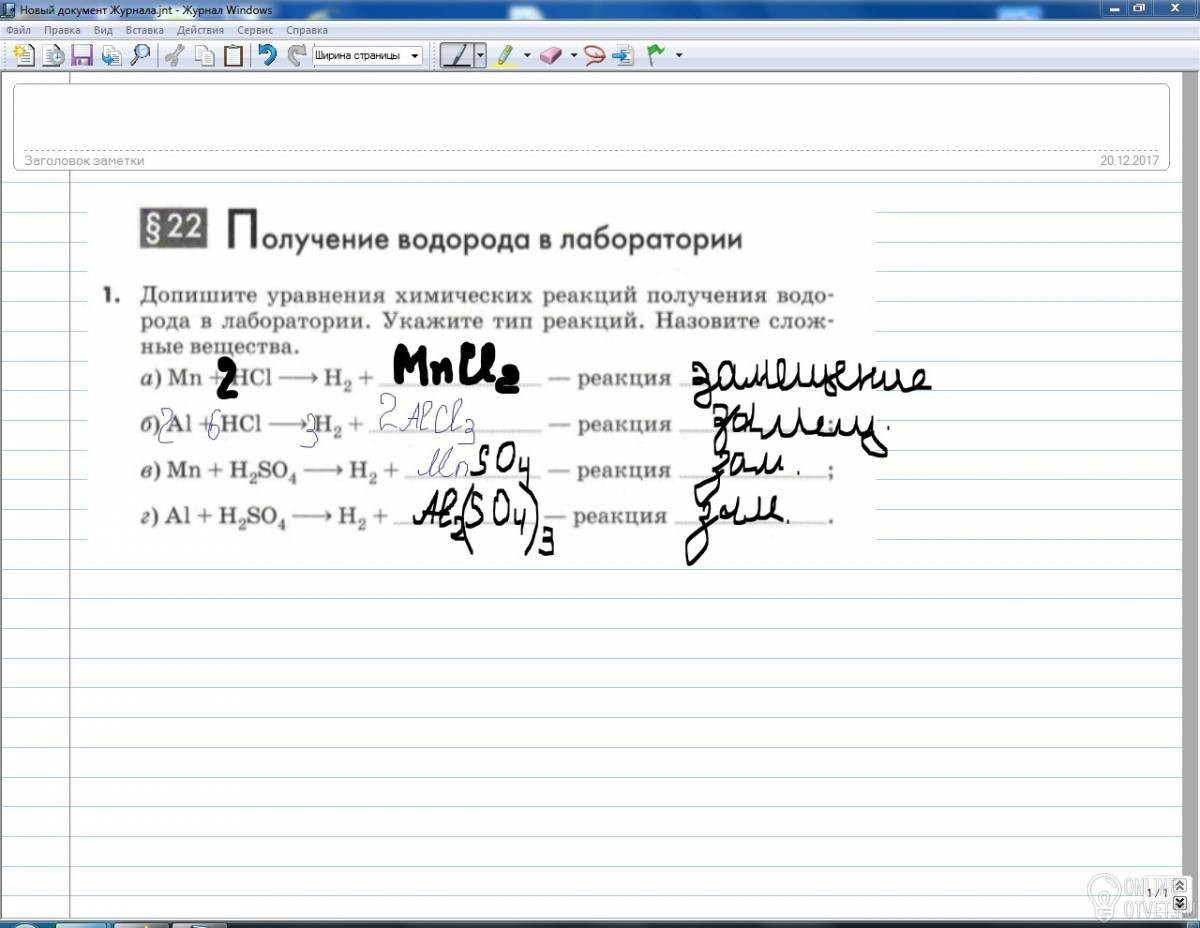Viewport: 1200px width, 928px height.
Task: Open the Сервис menu
Action: (255, 30)
